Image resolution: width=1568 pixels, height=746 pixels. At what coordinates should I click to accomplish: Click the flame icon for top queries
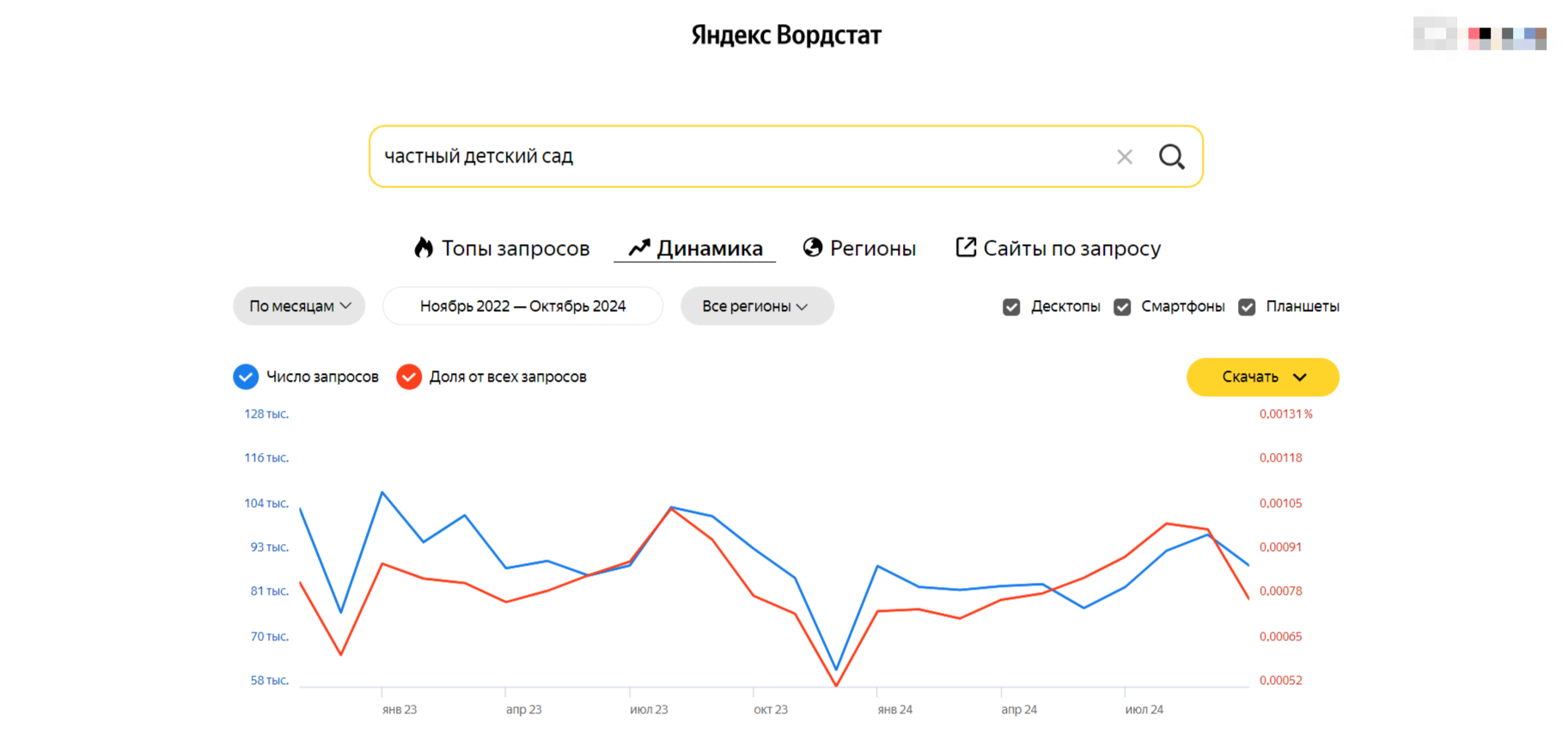click(x=424, y=248)
